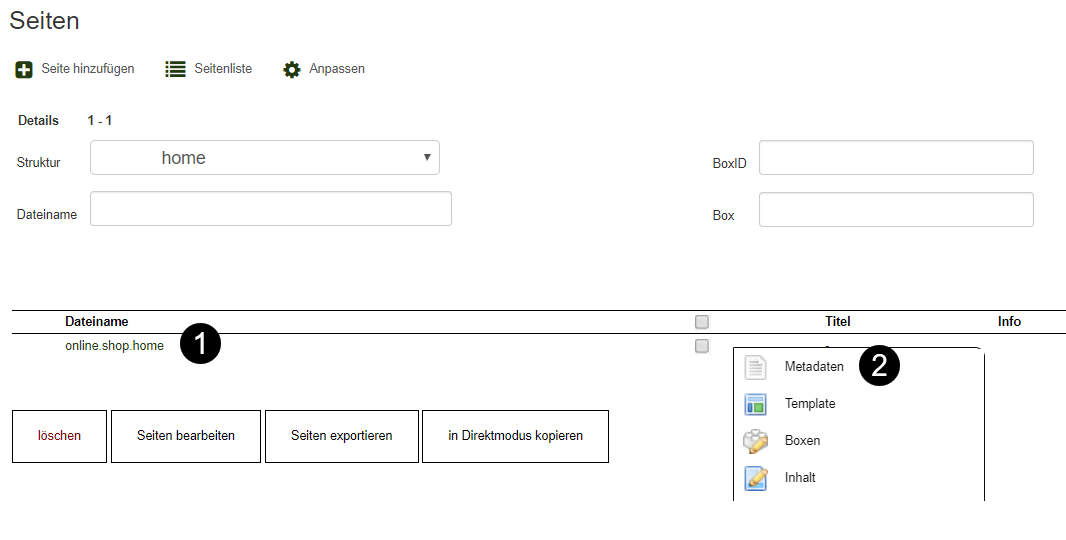Viewport: 1066px width, 540px height.
Task: Click the Seiten exportieren button
Action: (342, 436)
